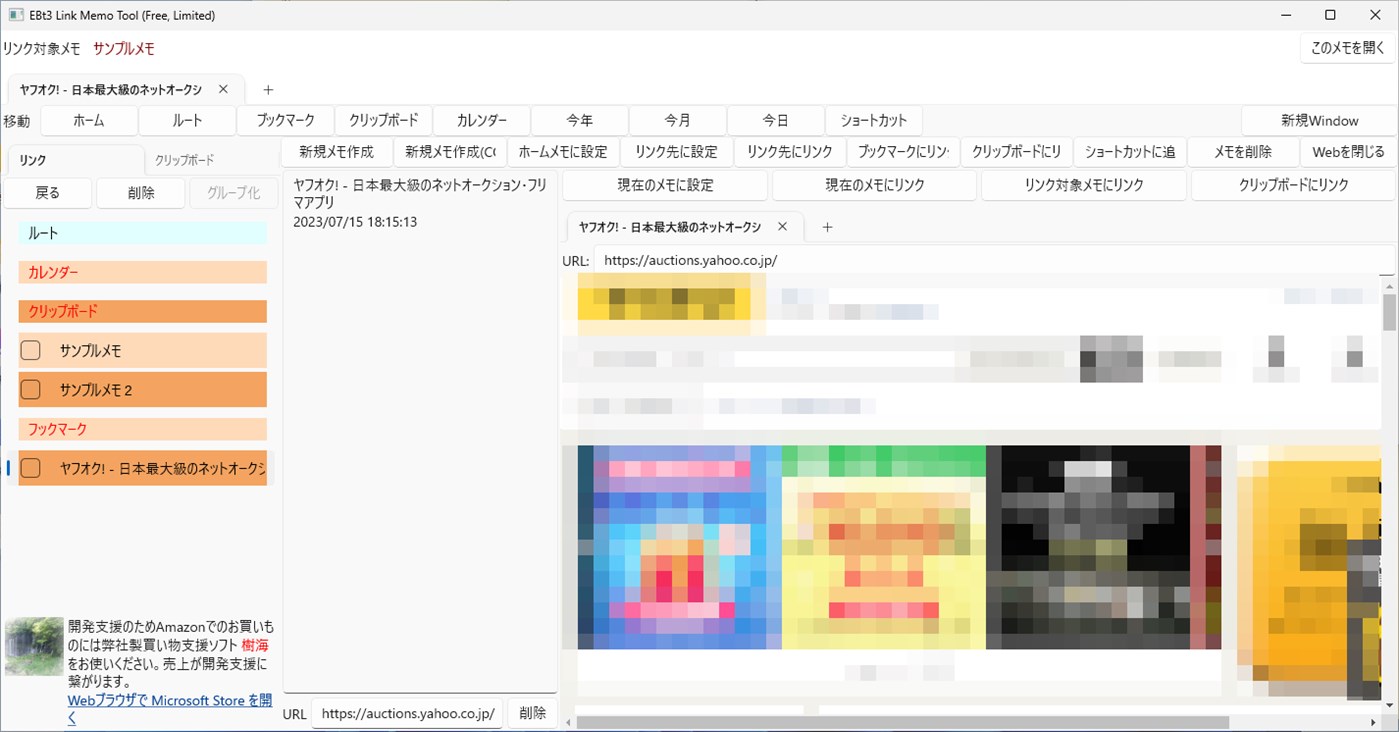Open a new tab with the + button

(x=268, y=90)
